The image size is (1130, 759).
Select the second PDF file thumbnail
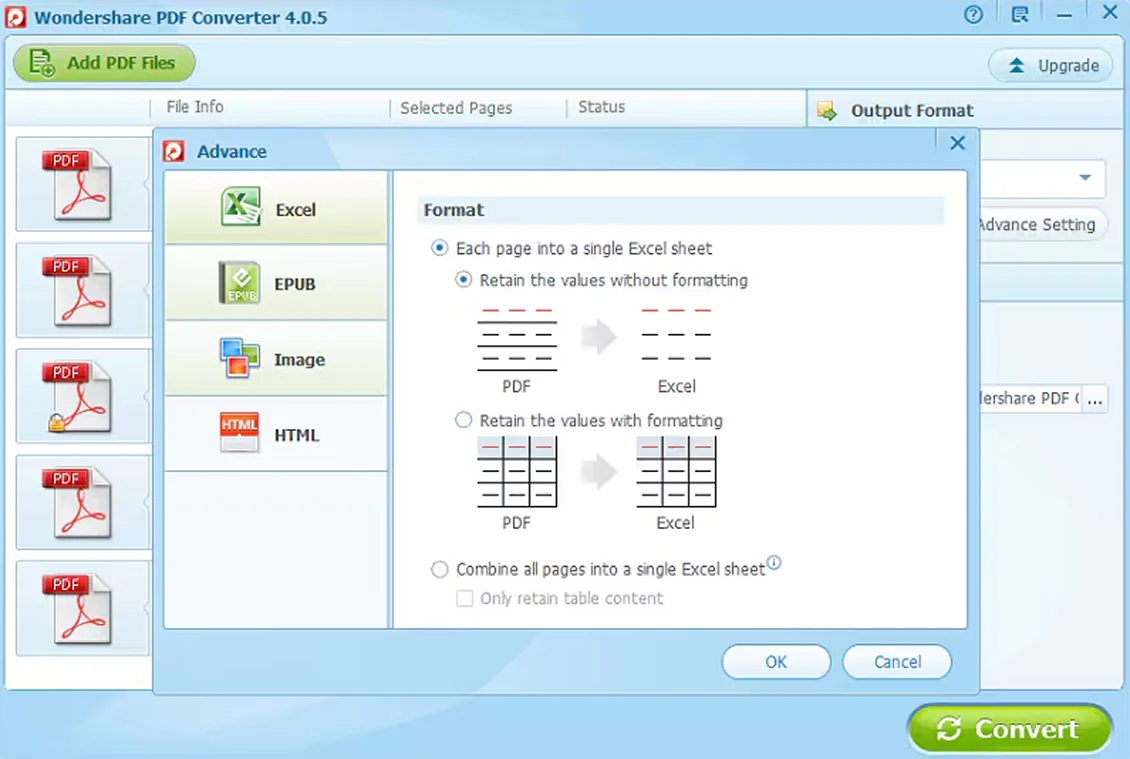(x=82, y=290)
